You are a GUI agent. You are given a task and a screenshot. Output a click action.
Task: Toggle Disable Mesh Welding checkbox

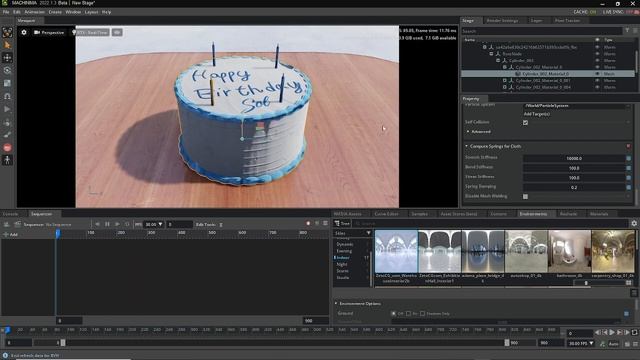point(525,196)
